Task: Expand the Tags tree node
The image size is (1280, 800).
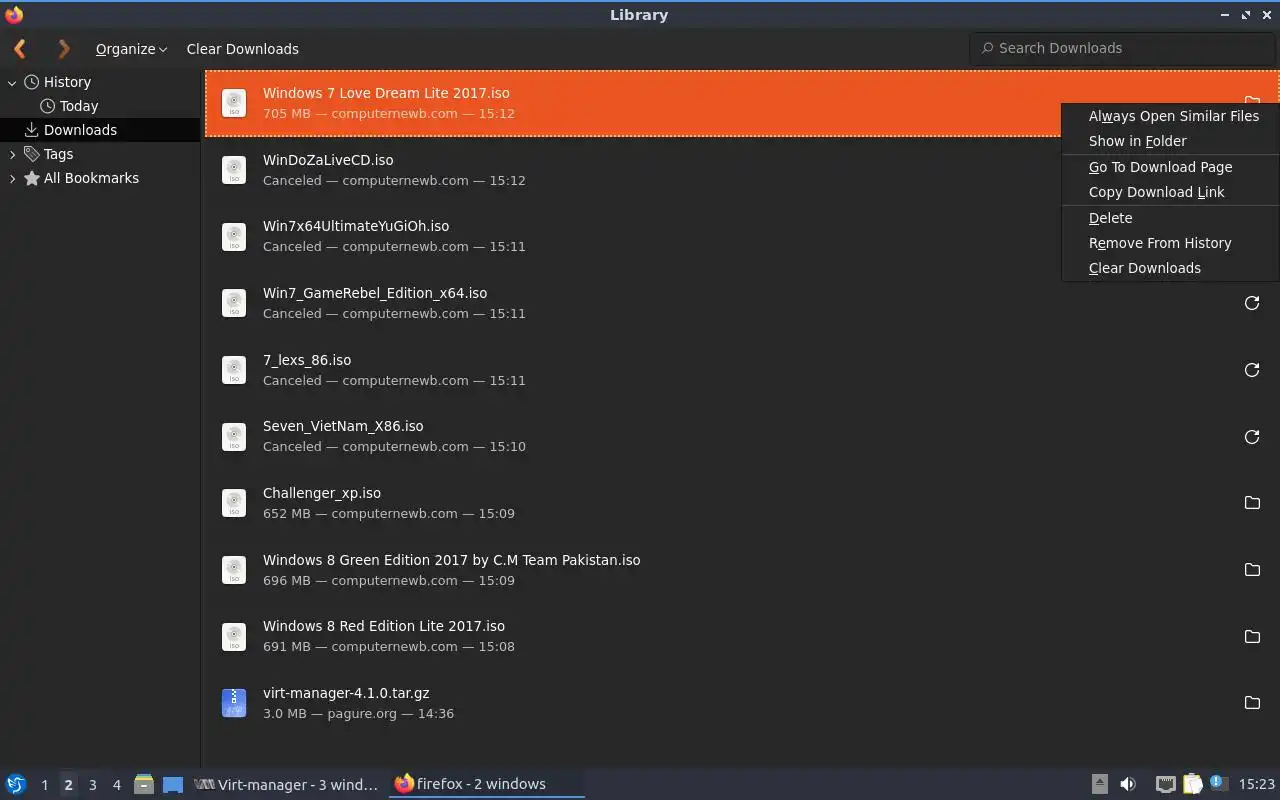Action: (13, 154)
